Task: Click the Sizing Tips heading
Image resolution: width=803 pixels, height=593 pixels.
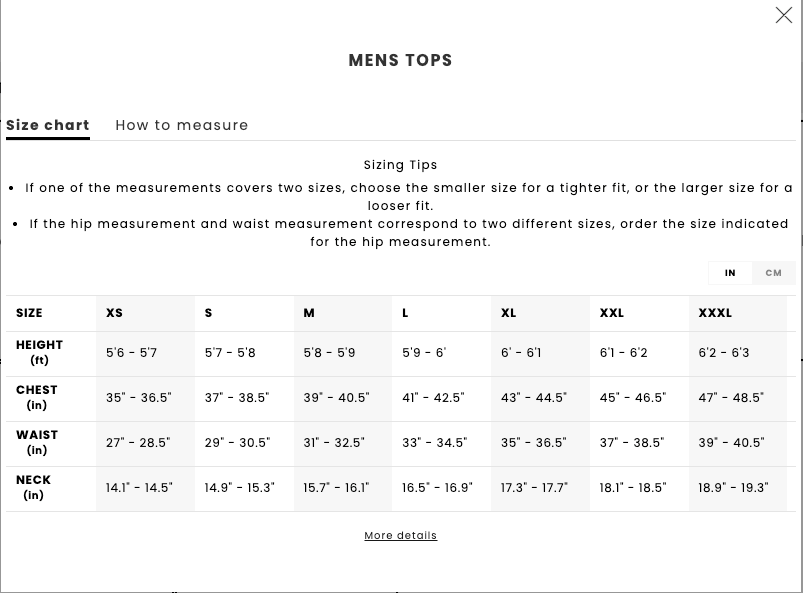Action: tap(400, 165)
